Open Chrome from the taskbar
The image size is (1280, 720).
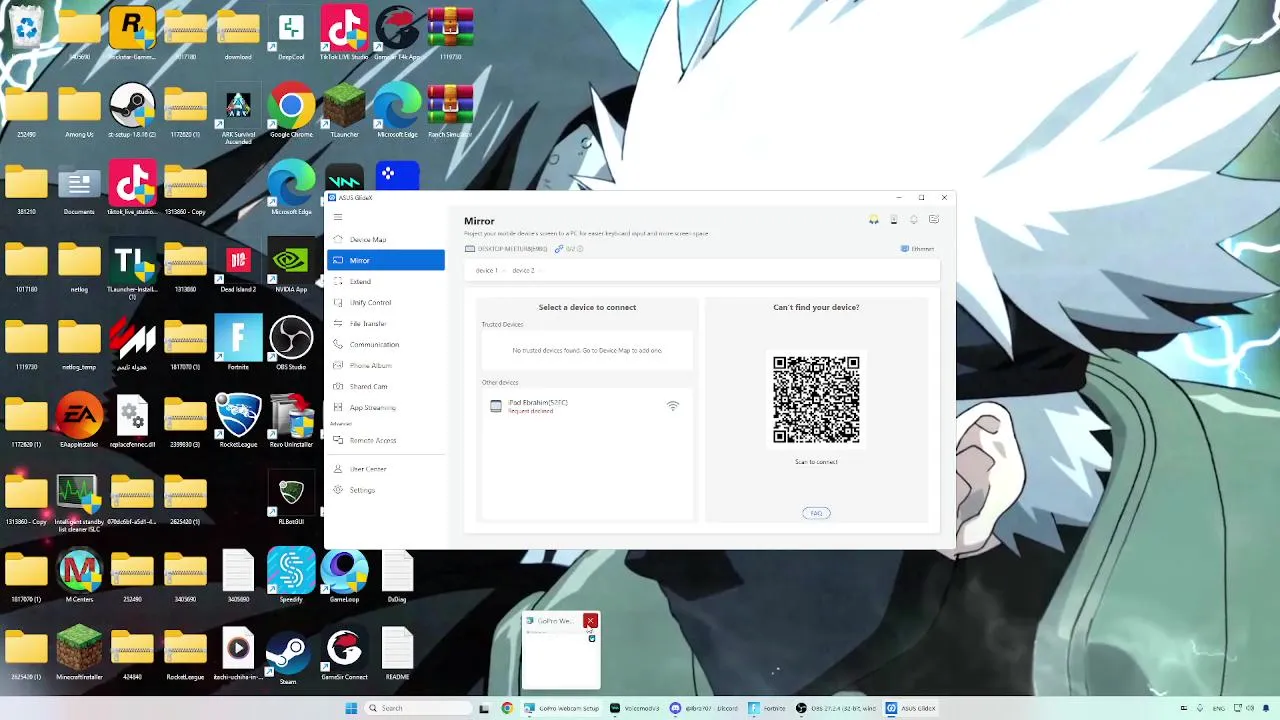tap(507, 708)
